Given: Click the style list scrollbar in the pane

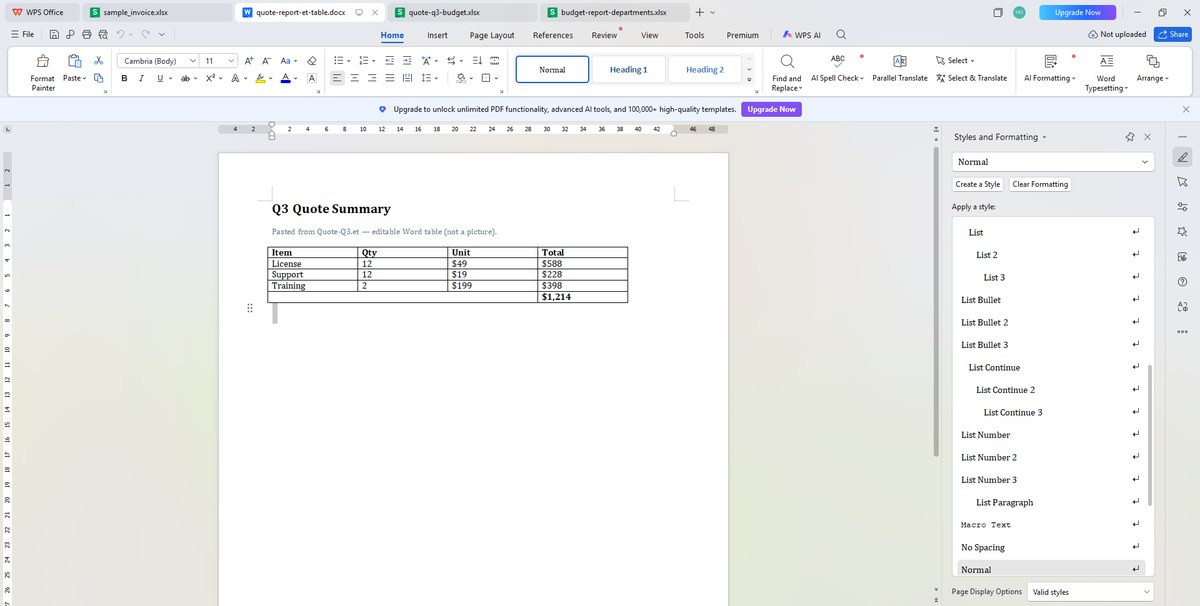Looking at the screenshot, I should [x=1150, y=435].
